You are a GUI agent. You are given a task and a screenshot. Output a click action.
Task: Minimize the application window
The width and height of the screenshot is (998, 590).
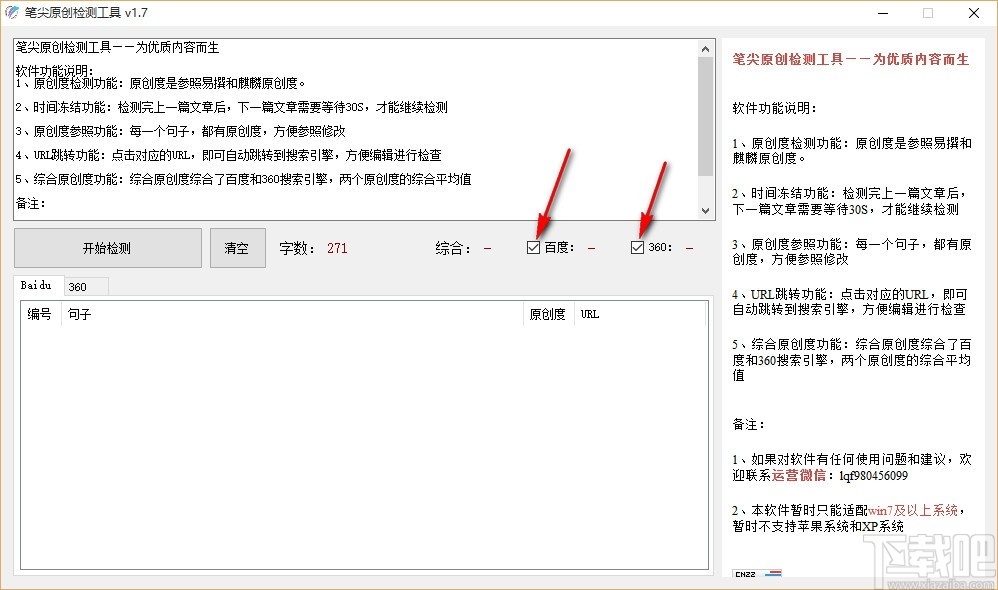pos(883,13)
